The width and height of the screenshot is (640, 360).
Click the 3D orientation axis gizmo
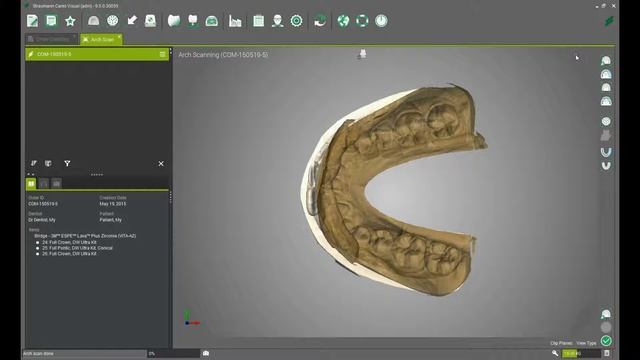(191, 318)
